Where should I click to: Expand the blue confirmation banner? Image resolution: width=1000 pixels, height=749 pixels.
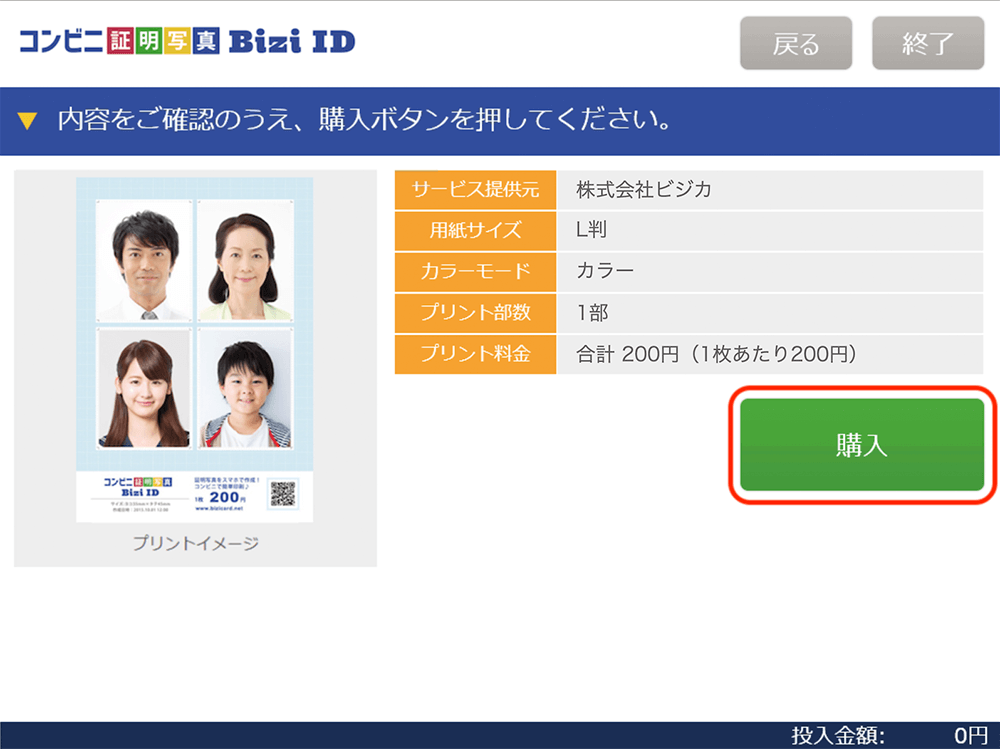pos(500,117)
